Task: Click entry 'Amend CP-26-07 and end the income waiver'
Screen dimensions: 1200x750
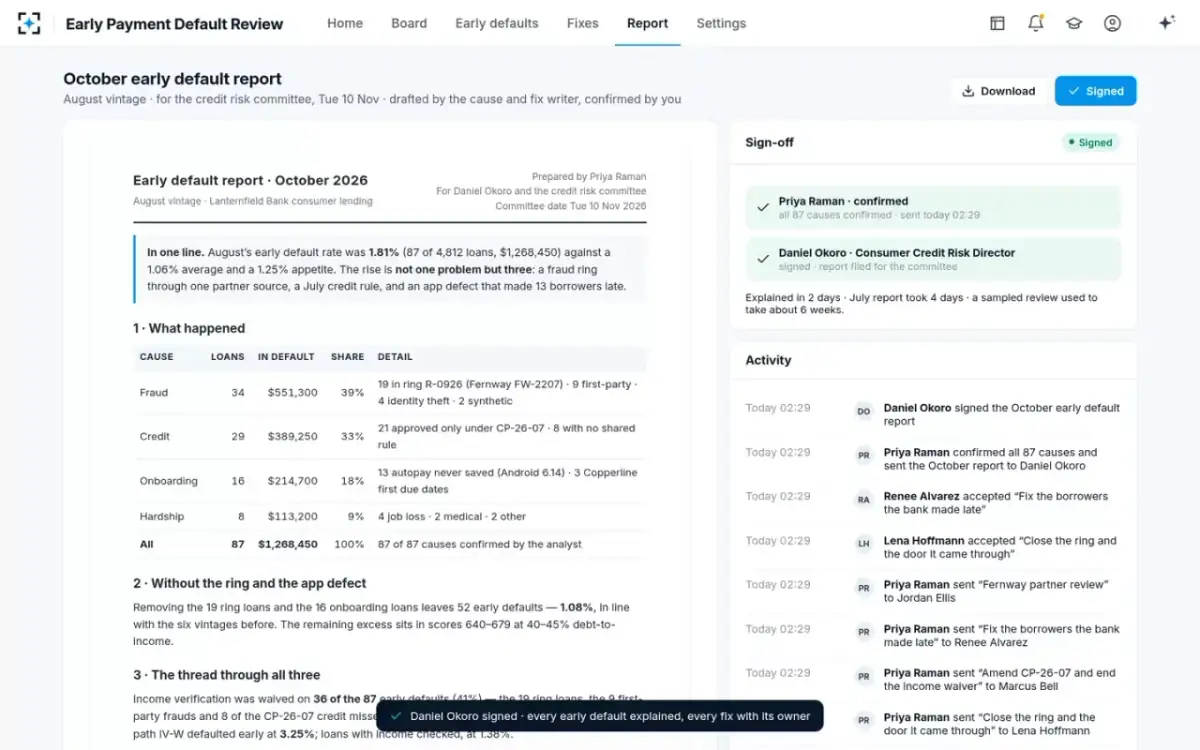Action: (1000, 680)
